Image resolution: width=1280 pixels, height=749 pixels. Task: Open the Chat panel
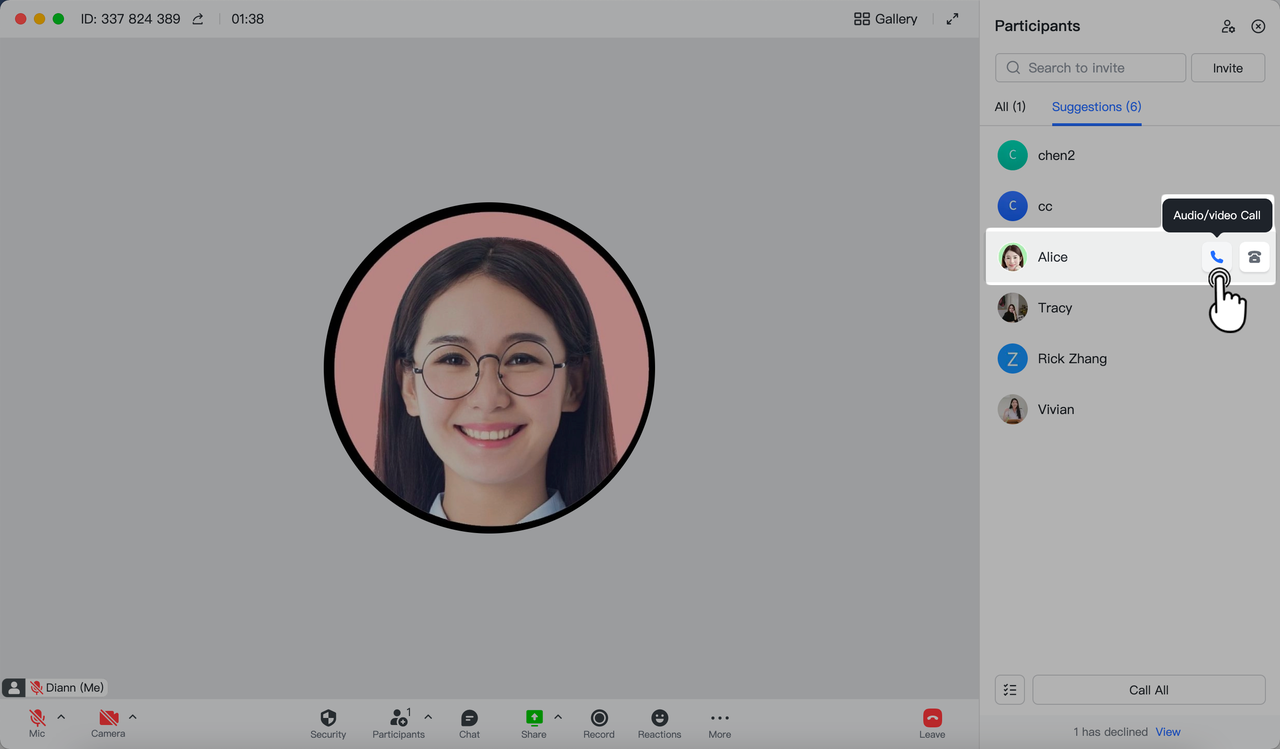[x=469, y=720]
